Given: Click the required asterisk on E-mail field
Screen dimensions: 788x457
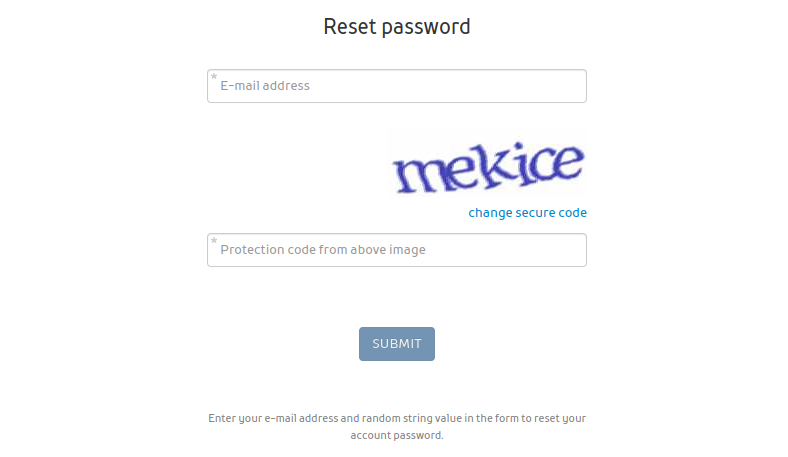Looking at the screenshot, I should (x=214, y=77).
